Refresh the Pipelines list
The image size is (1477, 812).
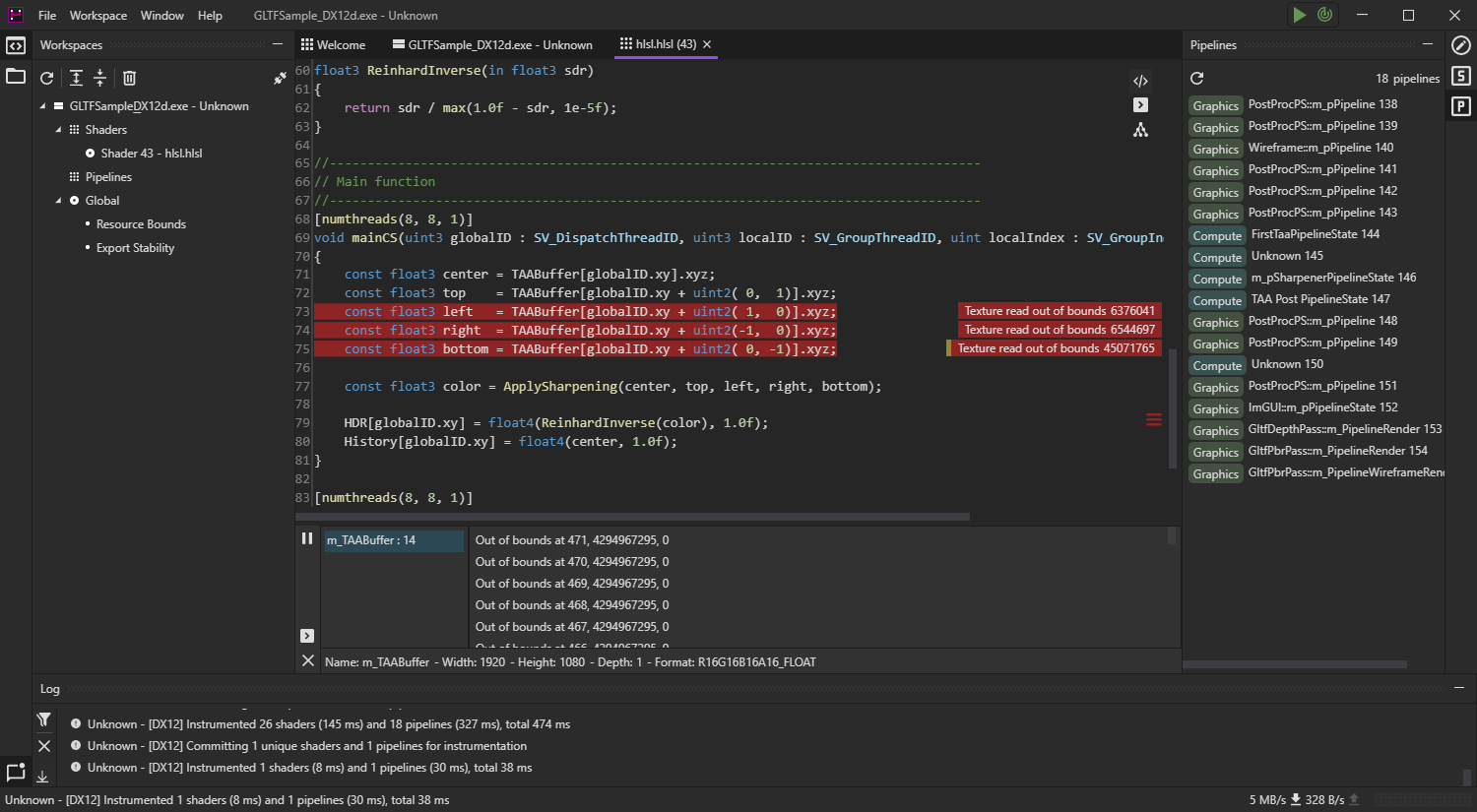click(1197, 79)
